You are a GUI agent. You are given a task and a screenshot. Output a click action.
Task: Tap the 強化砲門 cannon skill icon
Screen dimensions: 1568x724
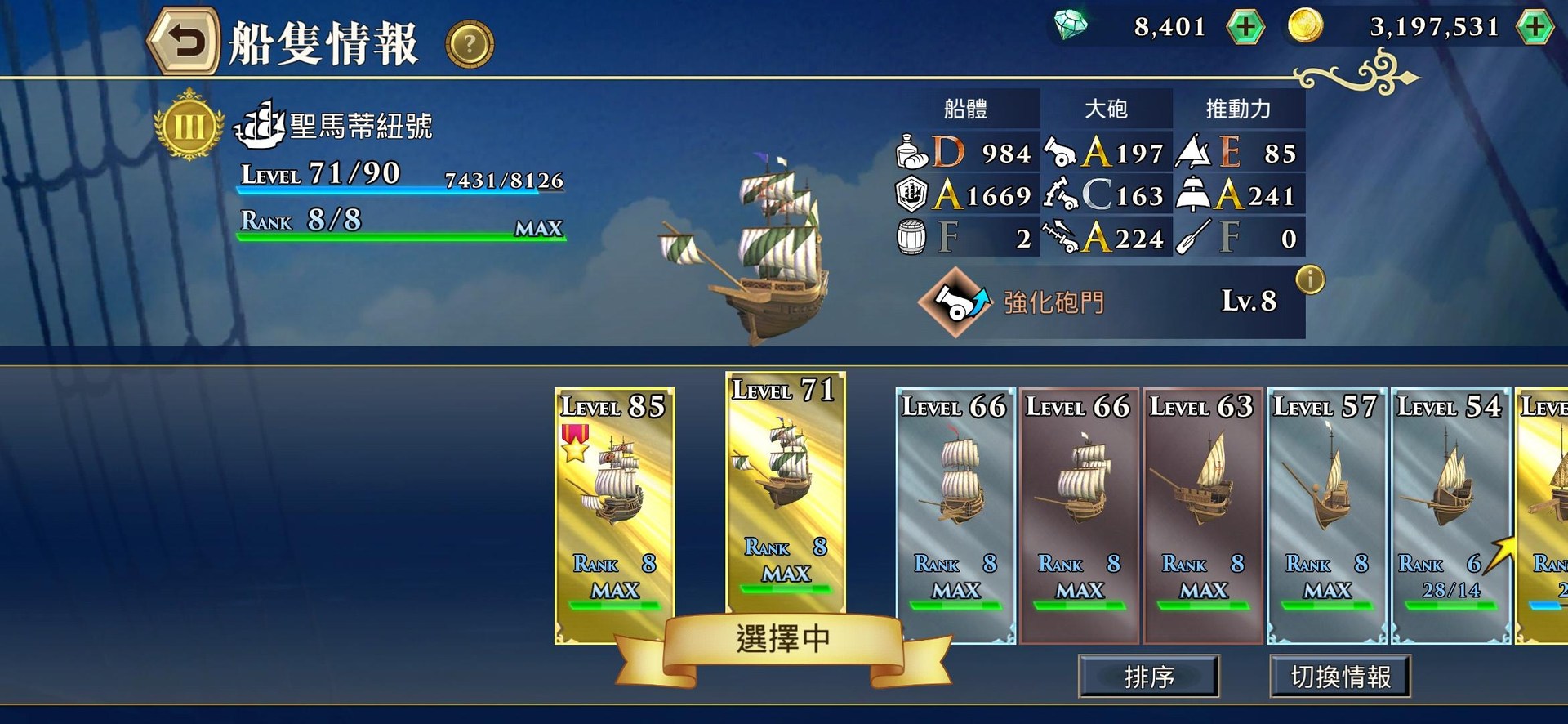tap(955, 302)
